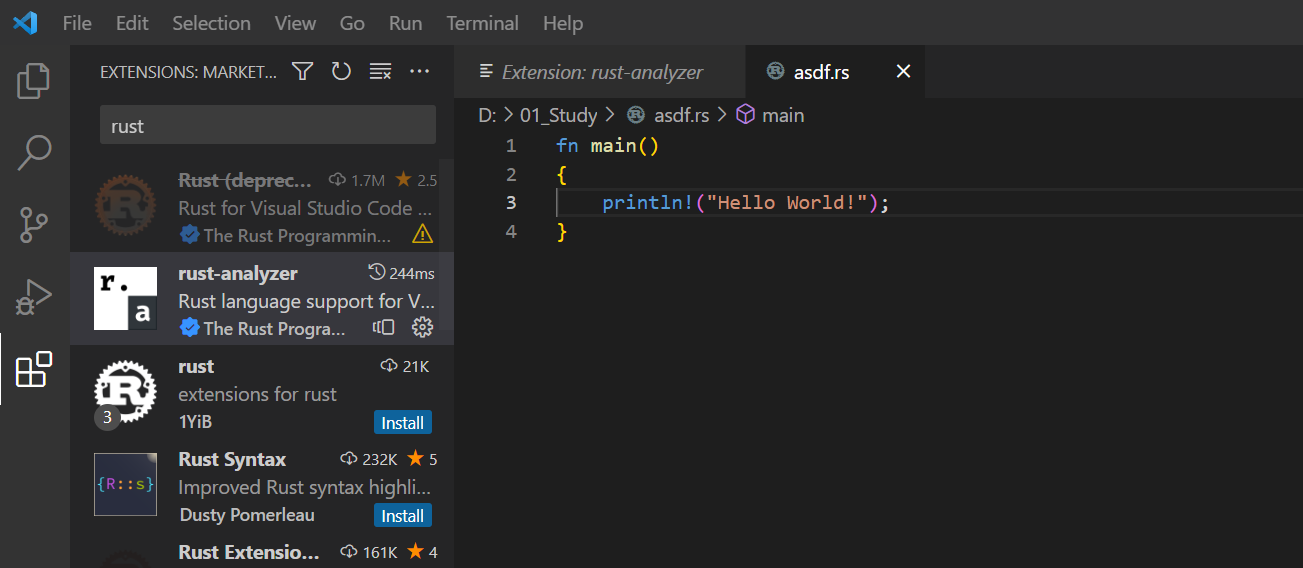Viewport: 1303px width, 568px height.
Task: Open Views and More Actions ellipsis
Action: (x=419, y=71)
